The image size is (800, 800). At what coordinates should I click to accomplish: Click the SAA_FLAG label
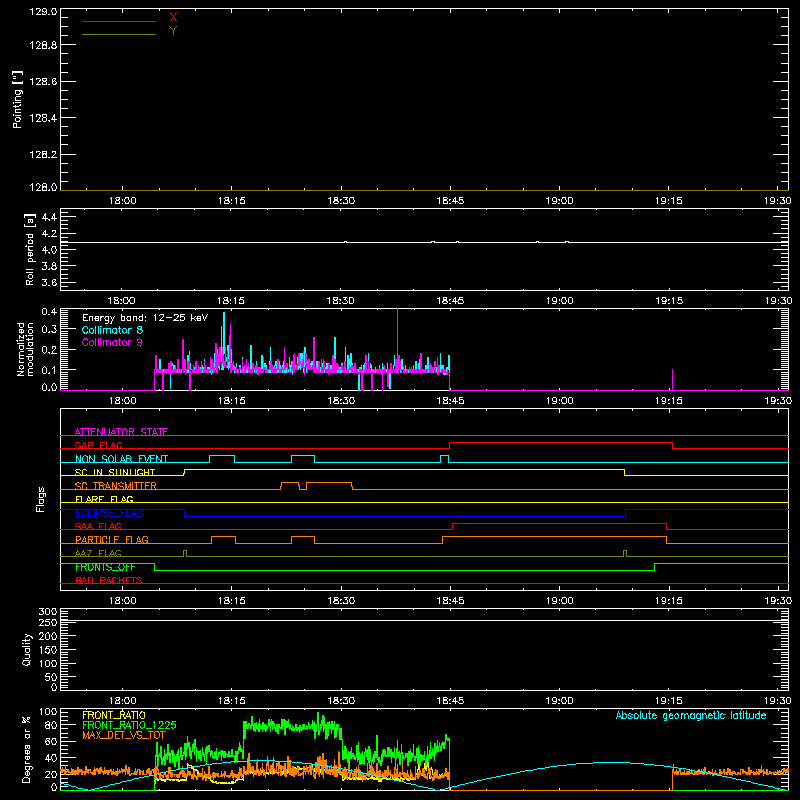click(x=98, y=526)
